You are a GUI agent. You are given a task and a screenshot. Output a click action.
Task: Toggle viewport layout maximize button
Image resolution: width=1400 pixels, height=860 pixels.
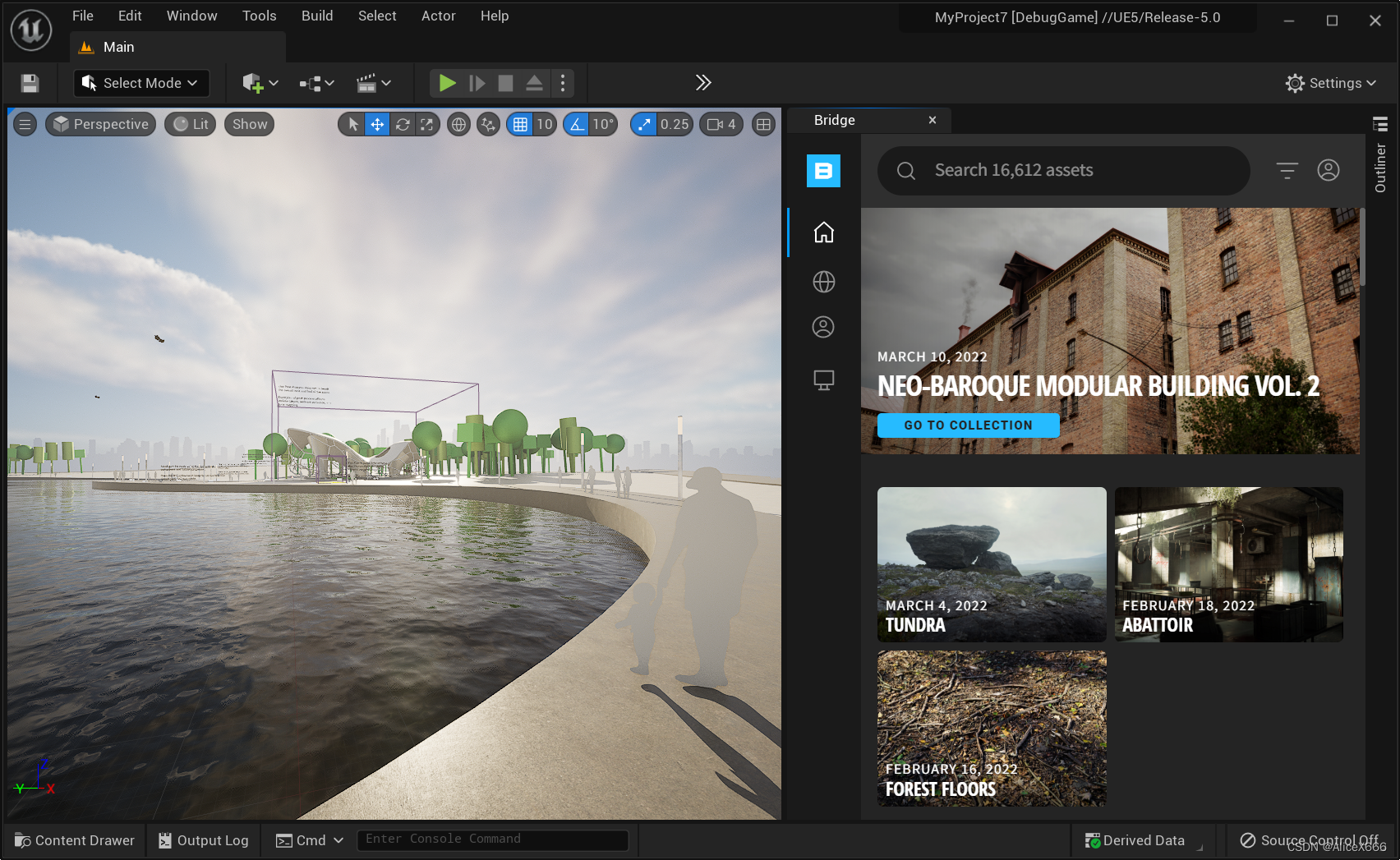(763, 124)
